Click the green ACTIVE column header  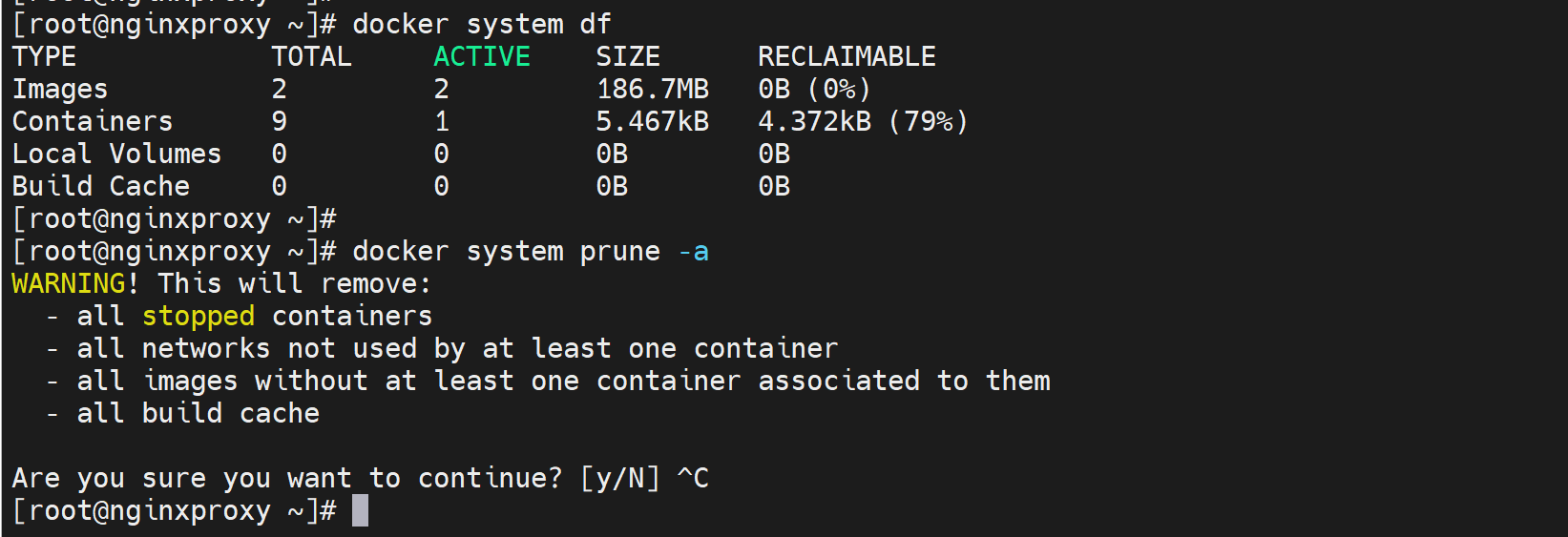(x=481, y=56)
